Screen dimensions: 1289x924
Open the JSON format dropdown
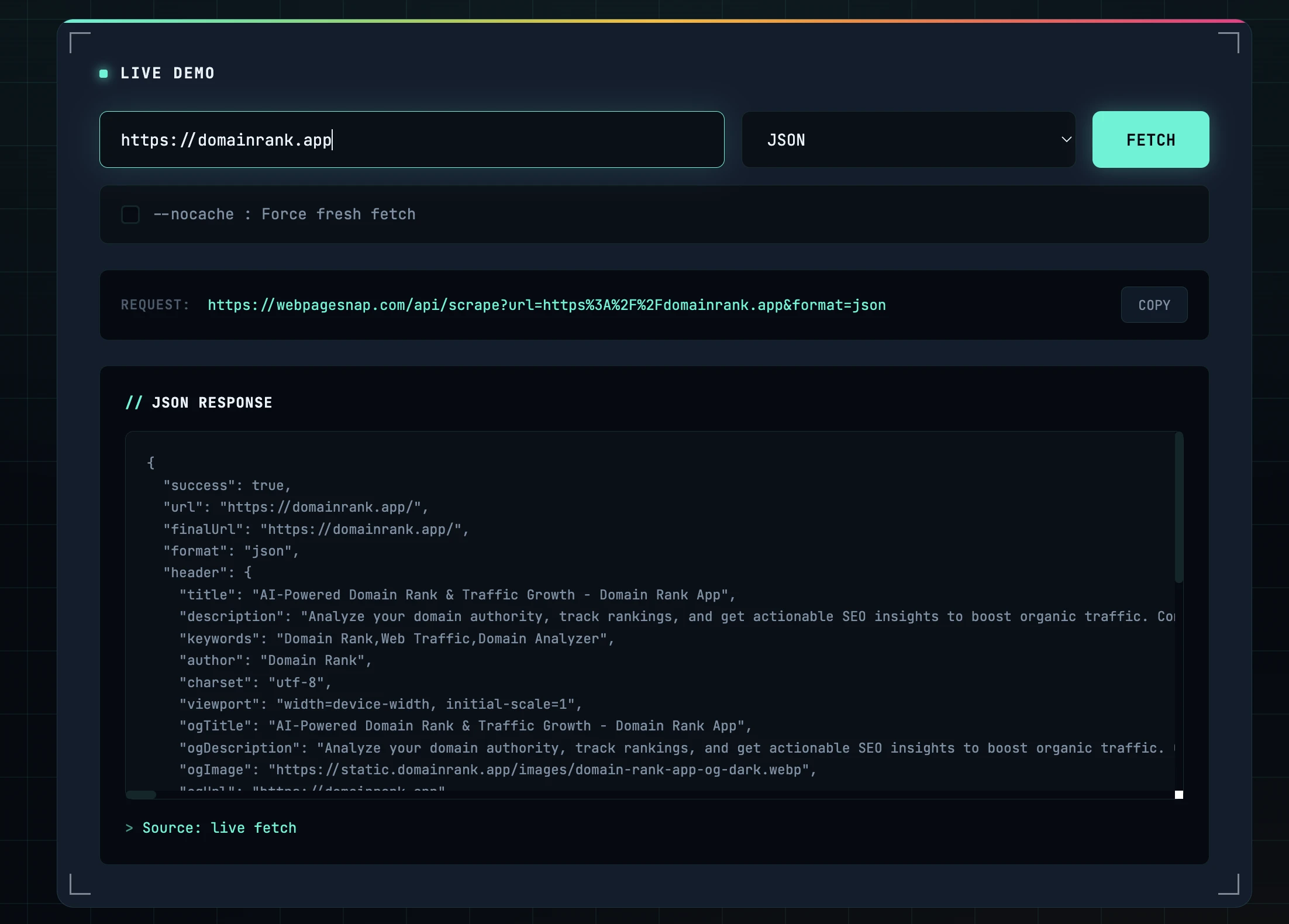click(x=908, y=139)
